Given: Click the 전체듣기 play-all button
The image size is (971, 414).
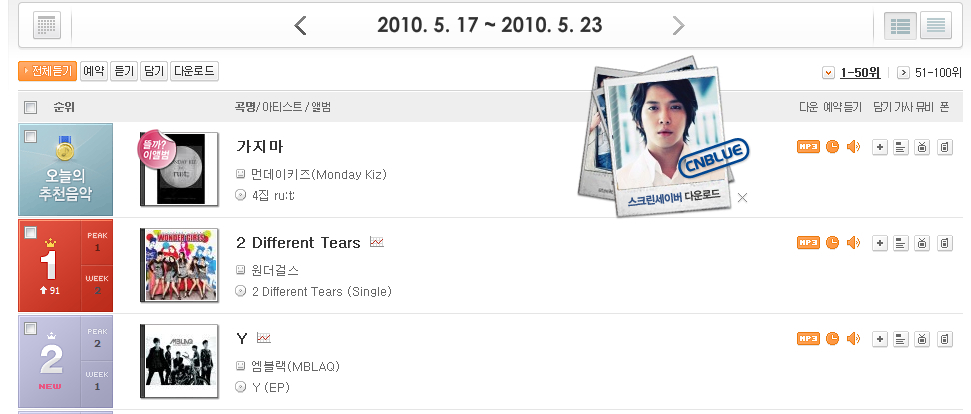Looking at the screenshot, I should [48, 71].
